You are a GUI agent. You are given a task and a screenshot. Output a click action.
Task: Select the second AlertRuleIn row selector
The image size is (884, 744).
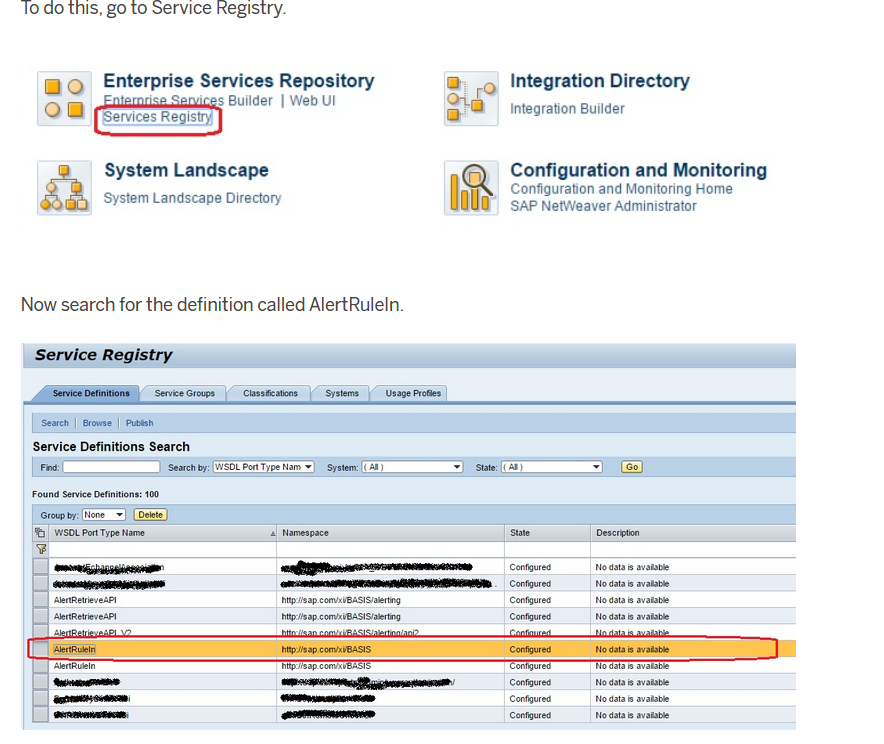(41, 666)
